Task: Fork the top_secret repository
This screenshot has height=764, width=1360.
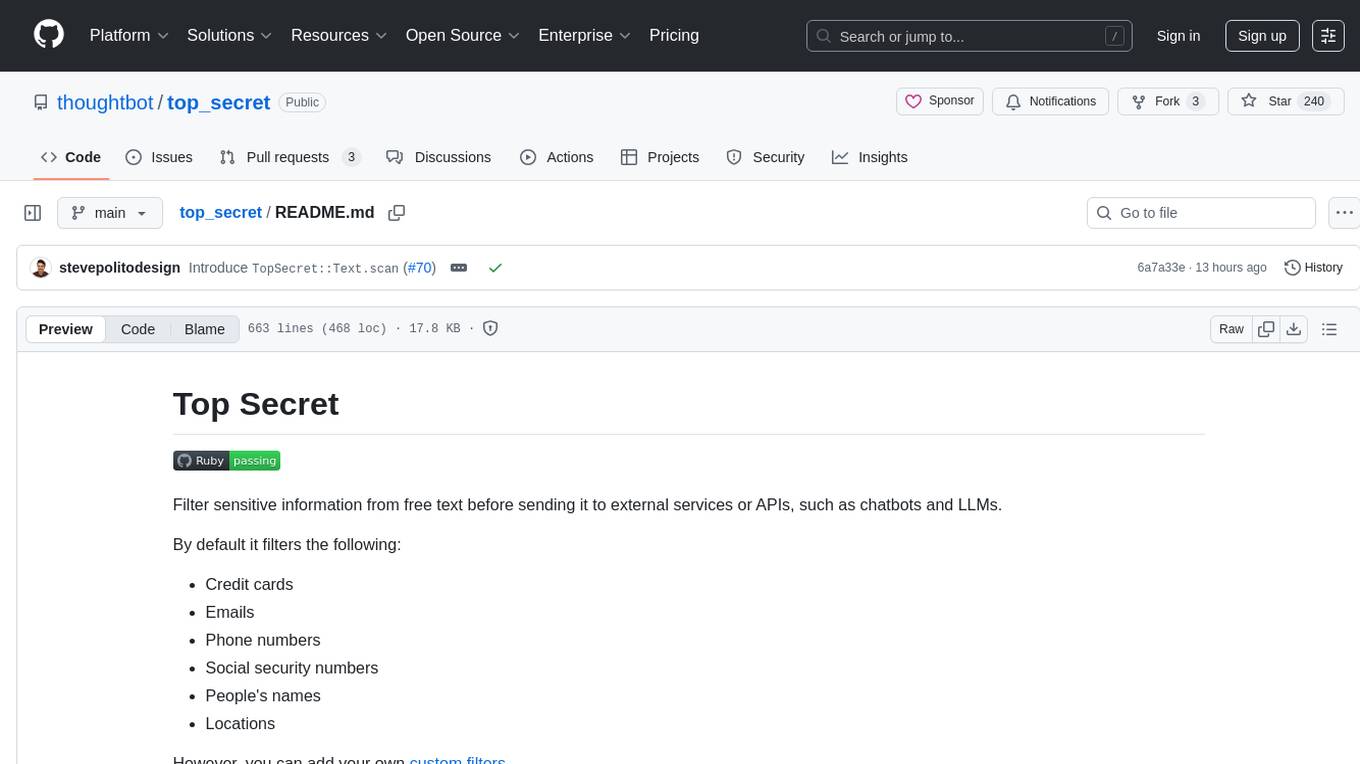Action: 1167,101
